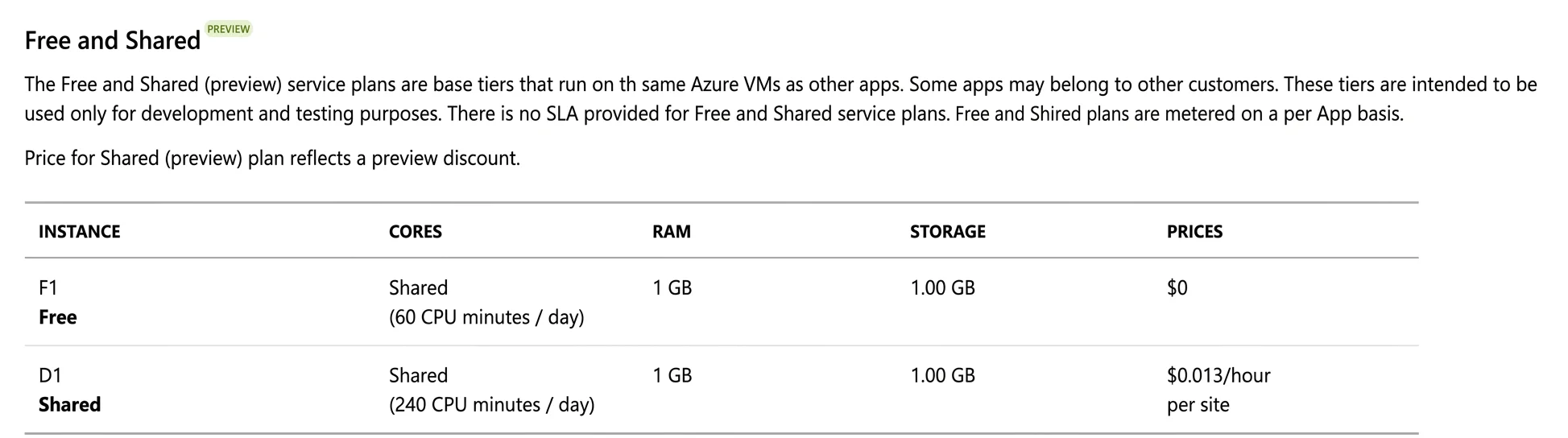Click the F1 row 1.00 GB storage value
This screenshot has height=438, width=1568.
point(943,287)
